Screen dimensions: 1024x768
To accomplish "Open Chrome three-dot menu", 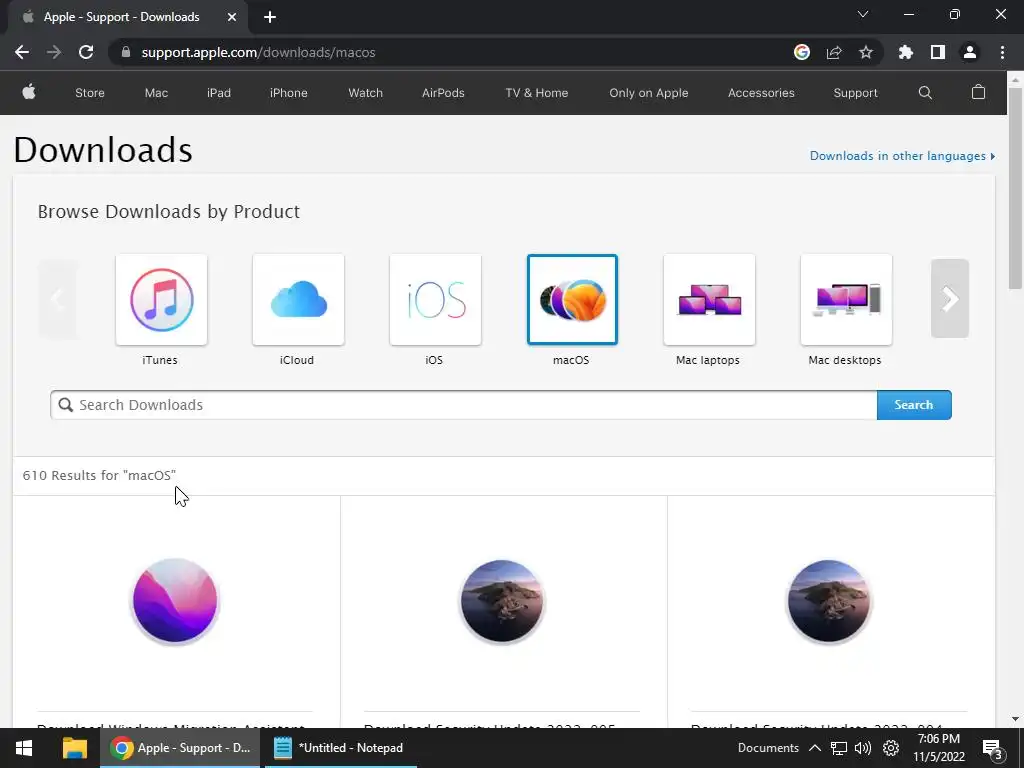I will [1002, 52].
